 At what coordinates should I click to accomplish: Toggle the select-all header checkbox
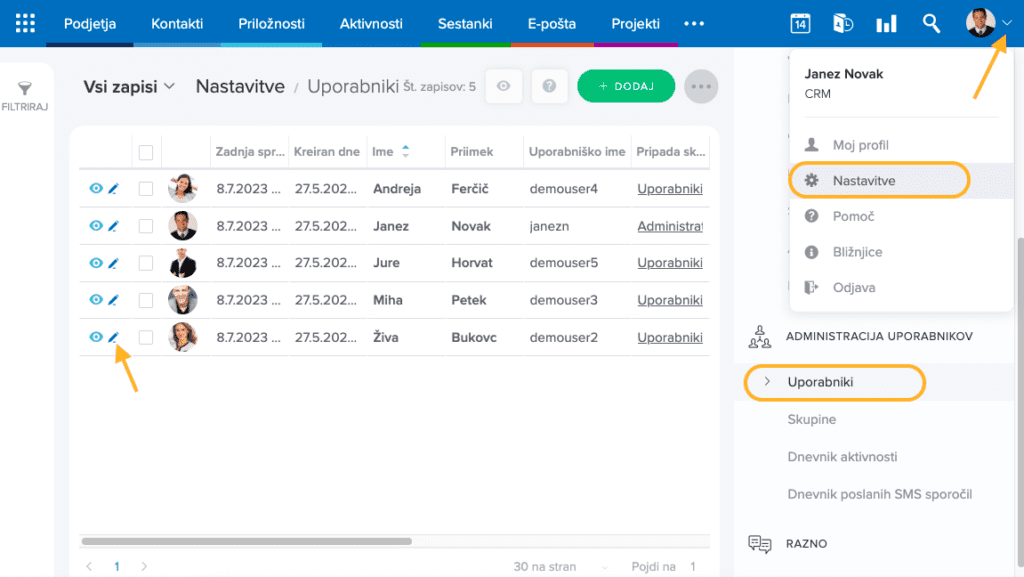146,152
